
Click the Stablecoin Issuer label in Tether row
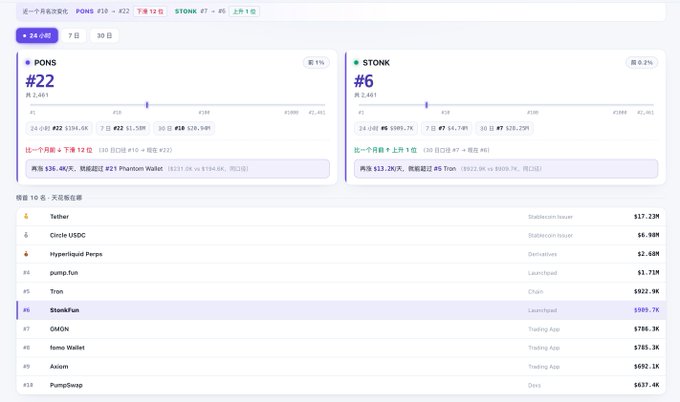550,216
